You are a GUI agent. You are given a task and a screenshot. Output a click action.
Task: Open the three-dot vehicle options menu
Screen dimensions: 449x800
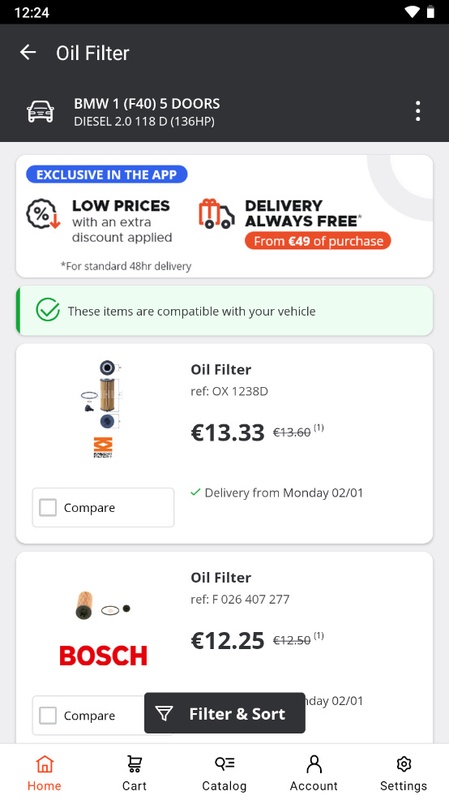(x=418, y=111)
